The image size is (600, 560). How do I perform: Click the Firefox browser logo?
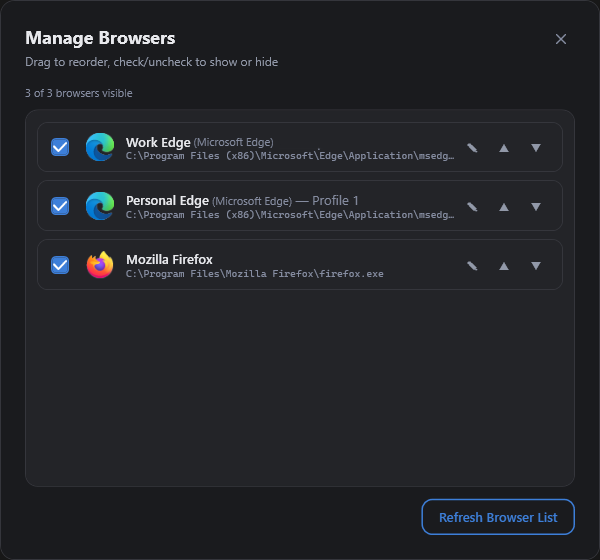tap(100, 265)
